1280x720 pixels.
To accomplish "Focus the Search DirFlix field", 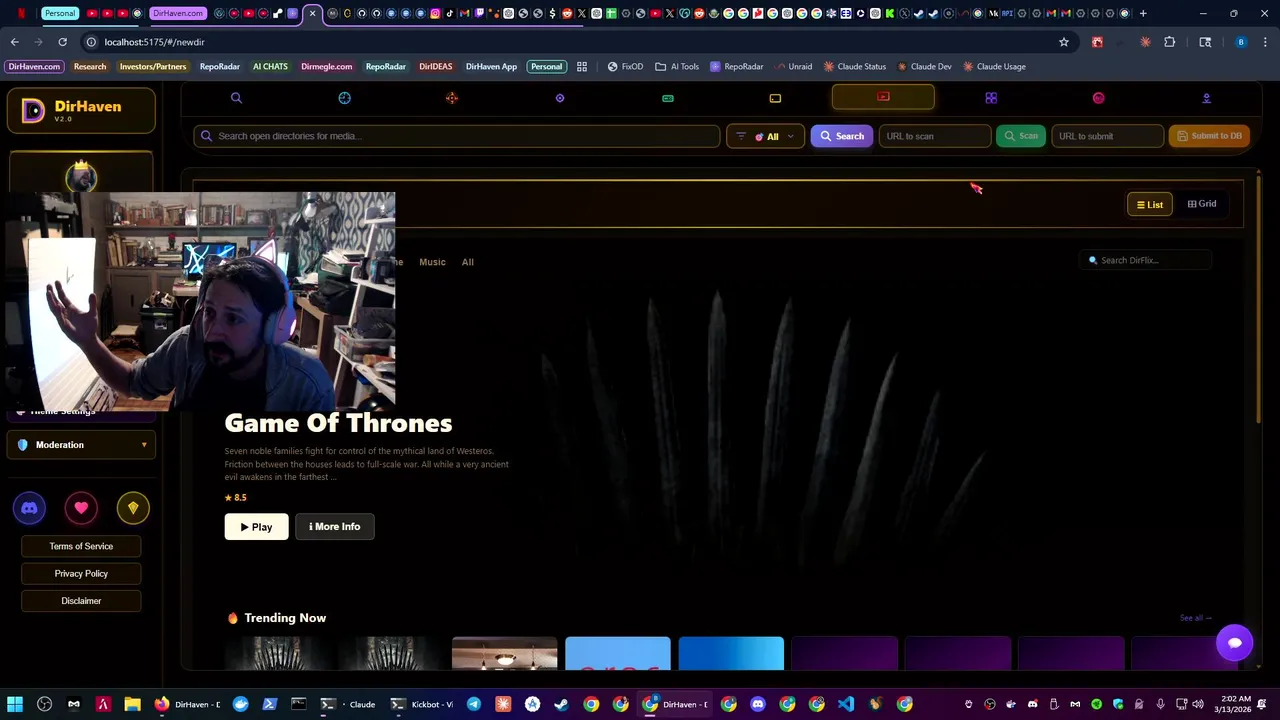I will point(1146,260).
